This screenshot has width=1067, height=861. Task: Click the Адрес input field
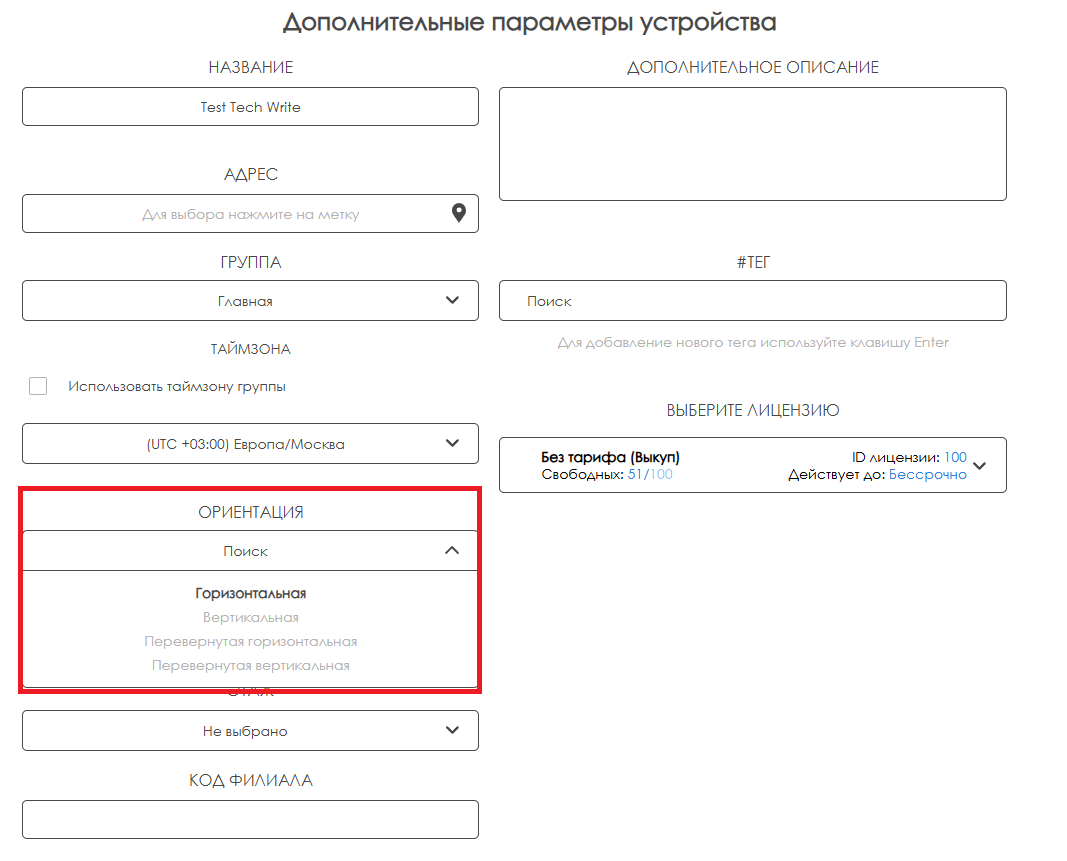pos(235,214)
